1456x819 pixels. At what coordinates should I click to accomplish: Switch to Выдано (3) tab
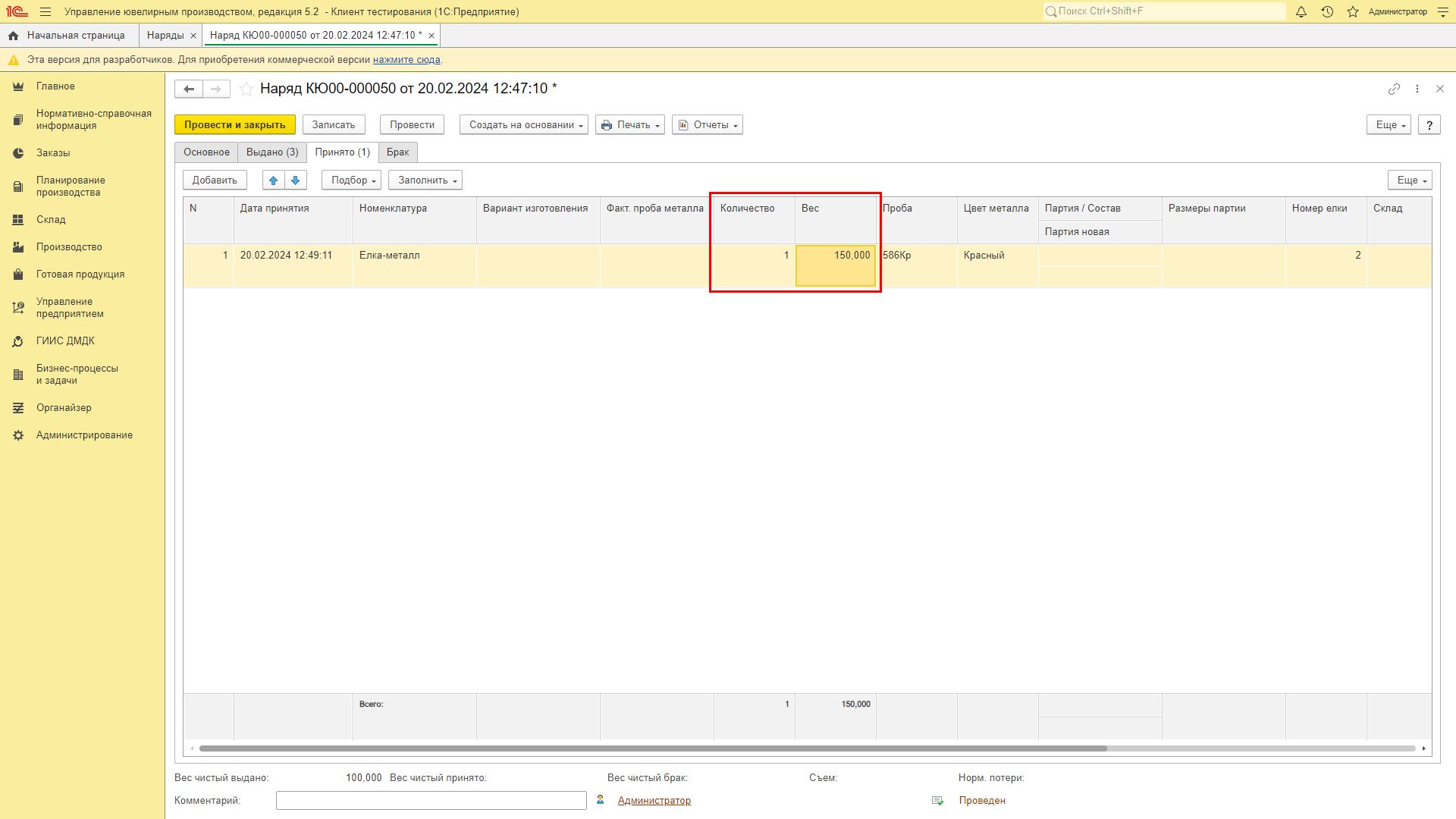pyautogui.click(x=272, y=152)
